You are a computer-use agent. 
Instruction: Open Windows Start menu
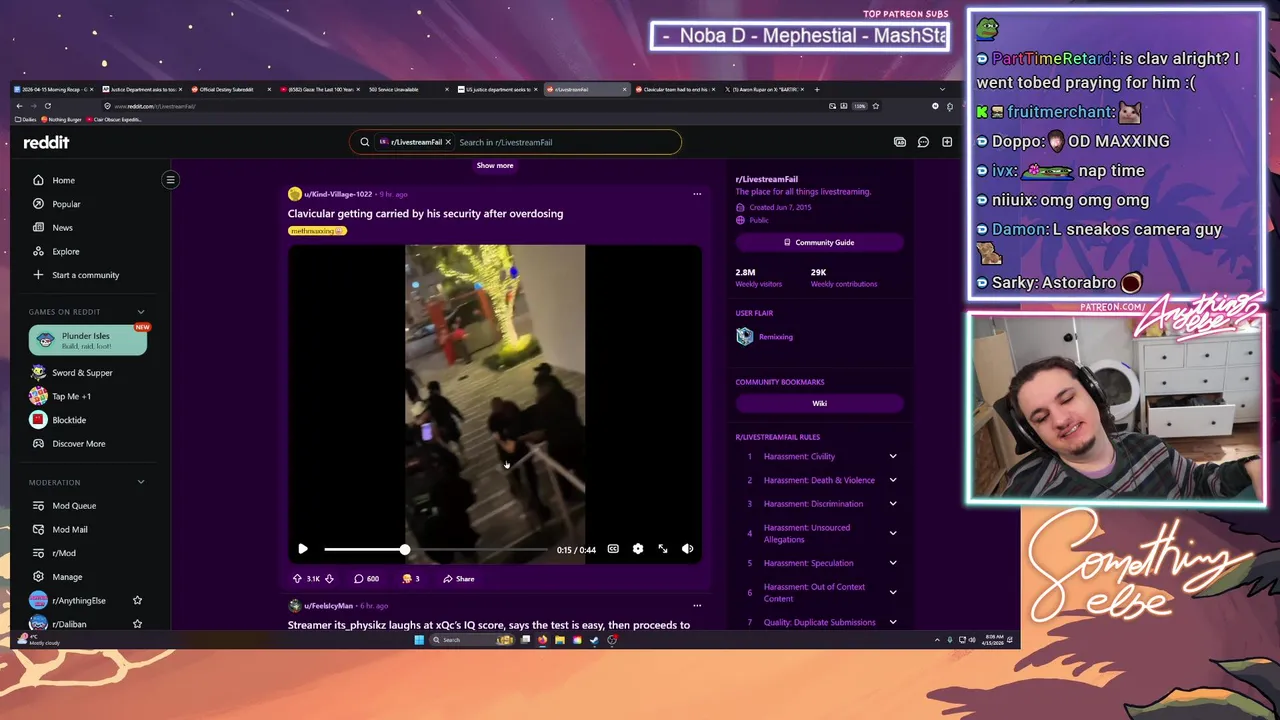pyautogui.click(x=419, y=640)
